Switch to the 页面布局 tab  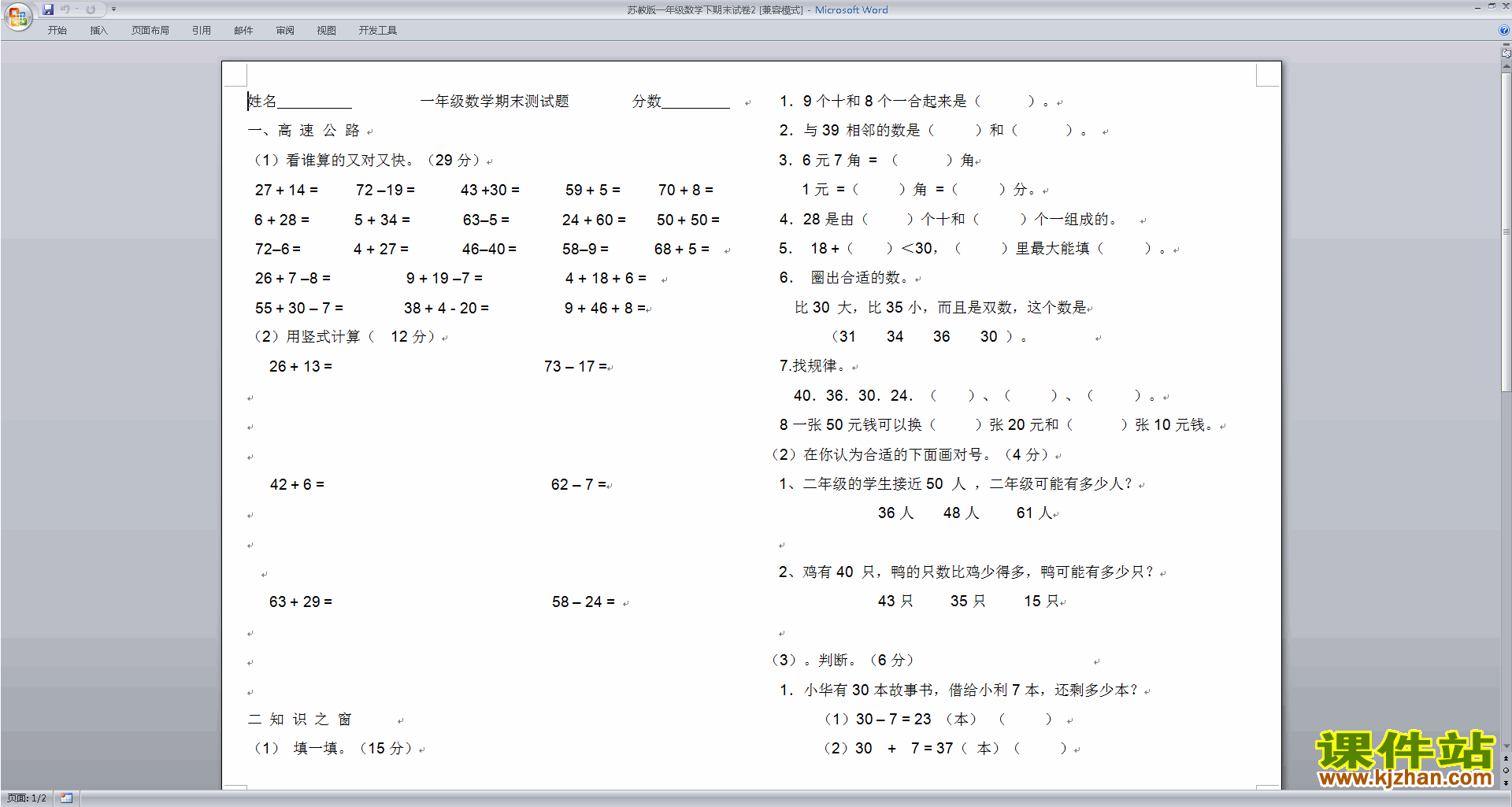[150, 31]
